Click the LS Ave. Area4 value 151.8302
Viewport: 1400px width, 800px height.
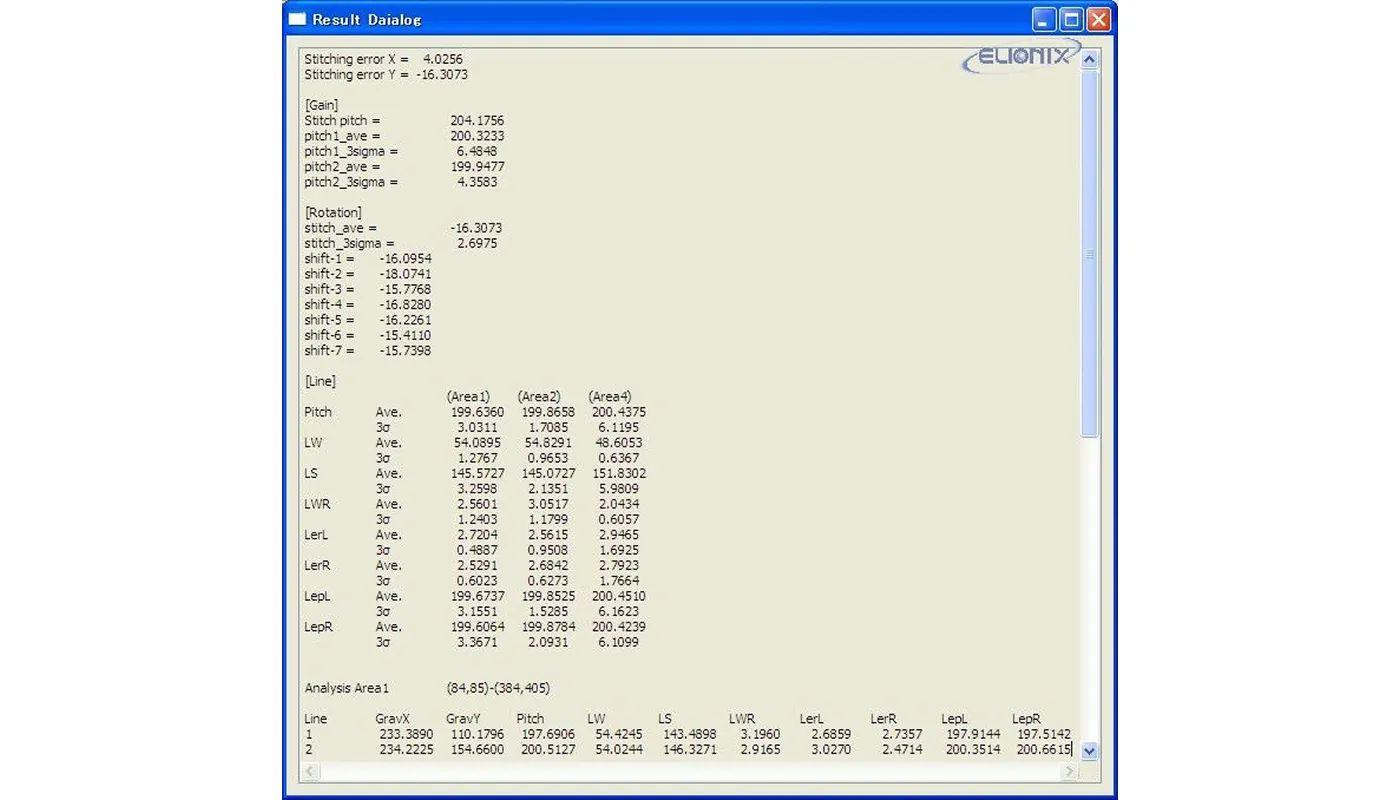tap(619, 474)
